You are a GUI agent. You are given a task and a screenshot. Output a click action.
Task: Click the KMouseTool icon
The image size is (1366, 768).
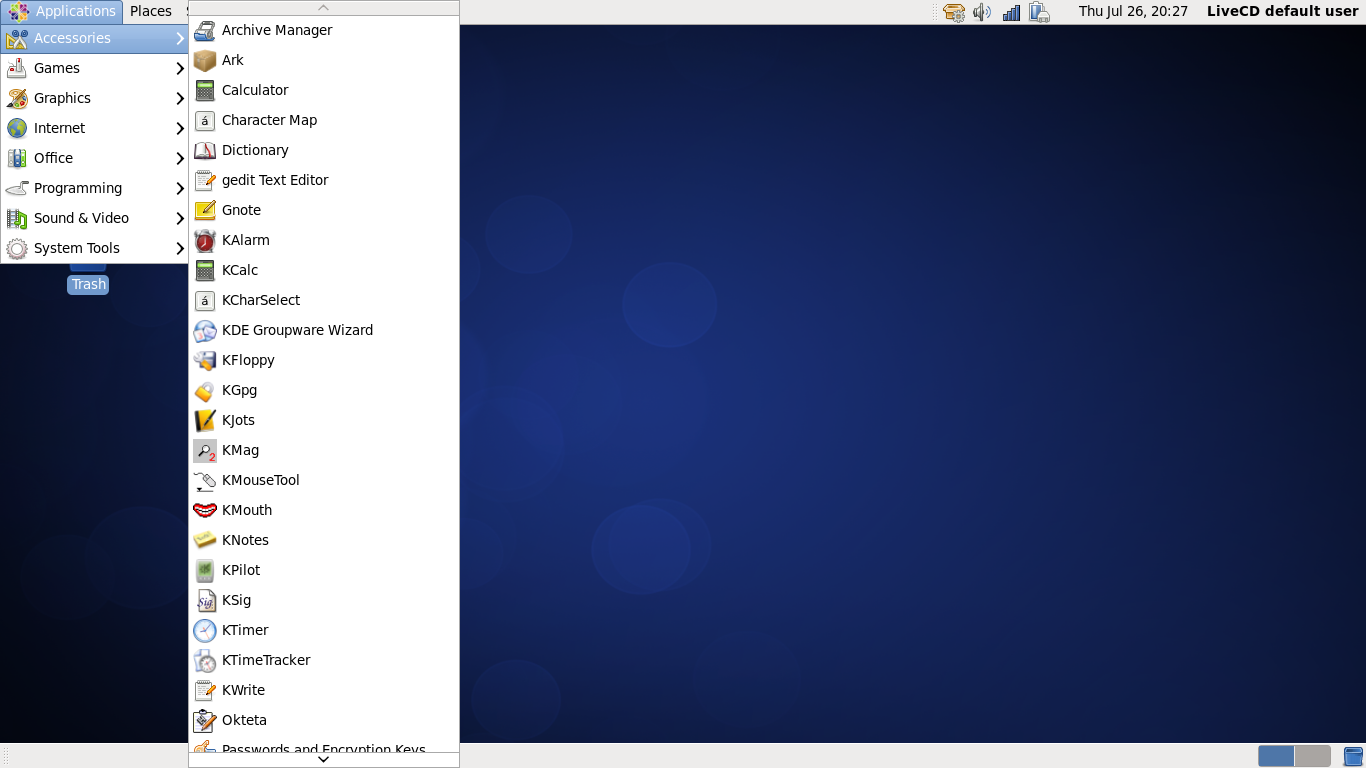pos(205,480)
